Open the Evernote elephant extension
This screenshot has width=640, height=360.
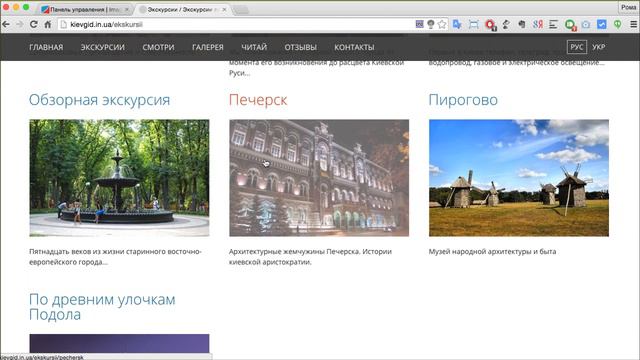coord(522,24)
